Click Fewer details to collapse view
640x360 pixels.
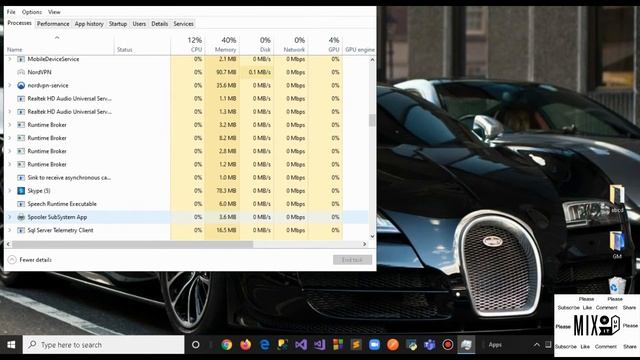30,260
